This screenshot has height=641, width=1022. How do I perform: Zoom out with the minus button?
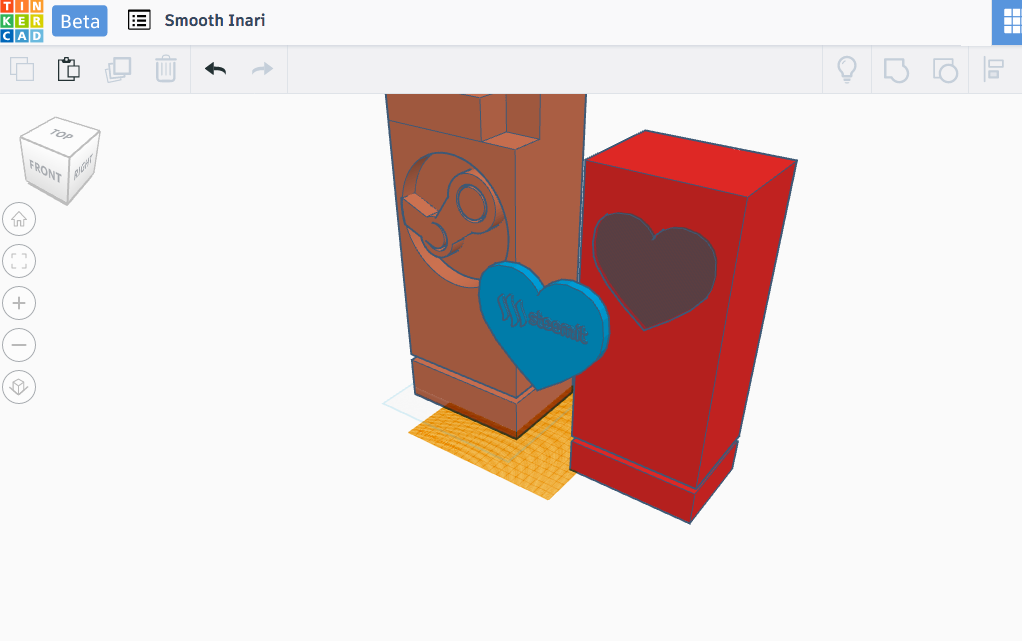pyautogui.click(x=19, y=345)
